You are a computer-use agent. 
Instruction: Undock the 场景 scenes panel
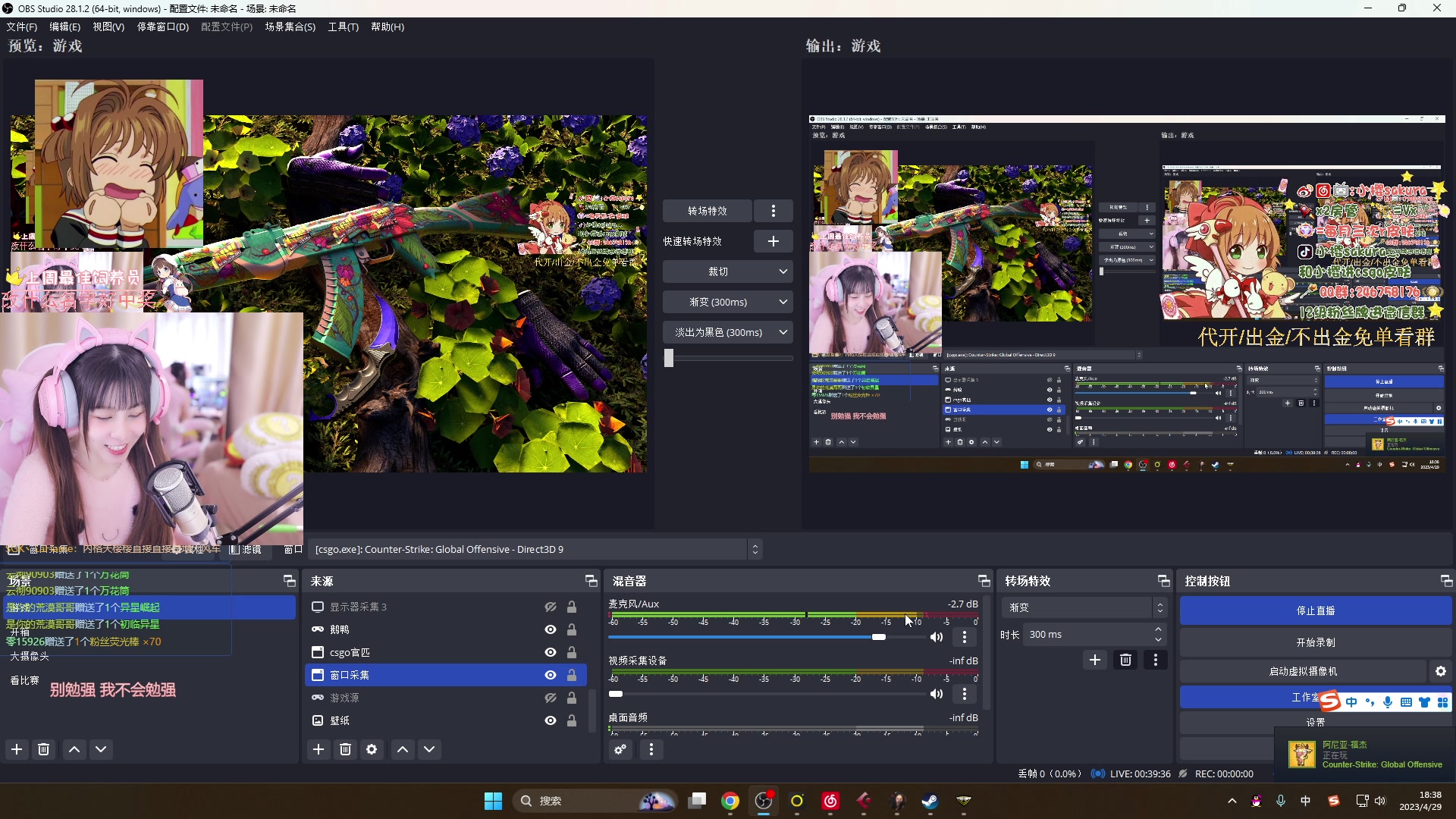point(289,581)
